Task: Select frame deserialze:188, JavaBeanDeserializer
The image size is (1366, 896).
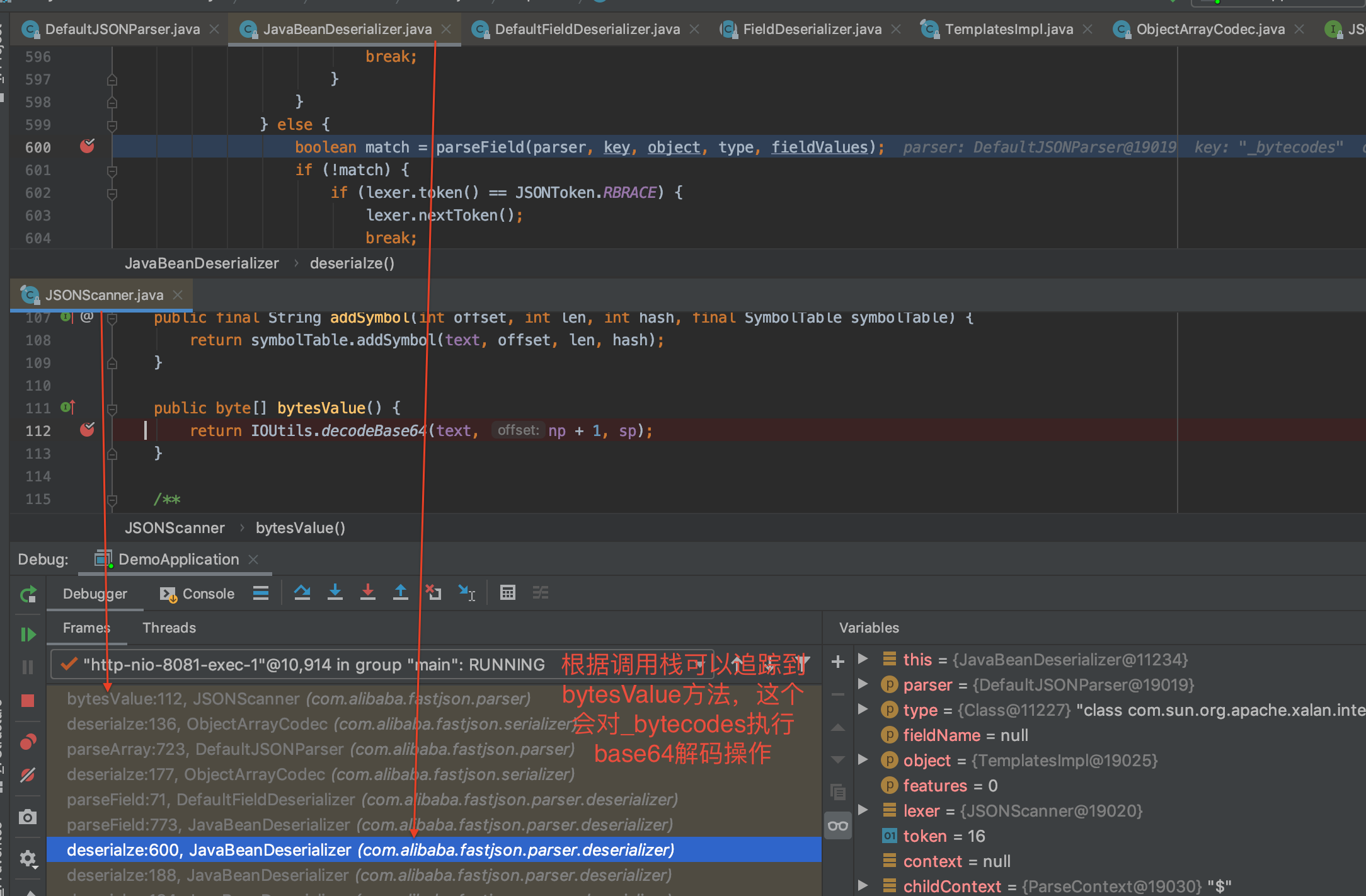Action: [434, 875]
